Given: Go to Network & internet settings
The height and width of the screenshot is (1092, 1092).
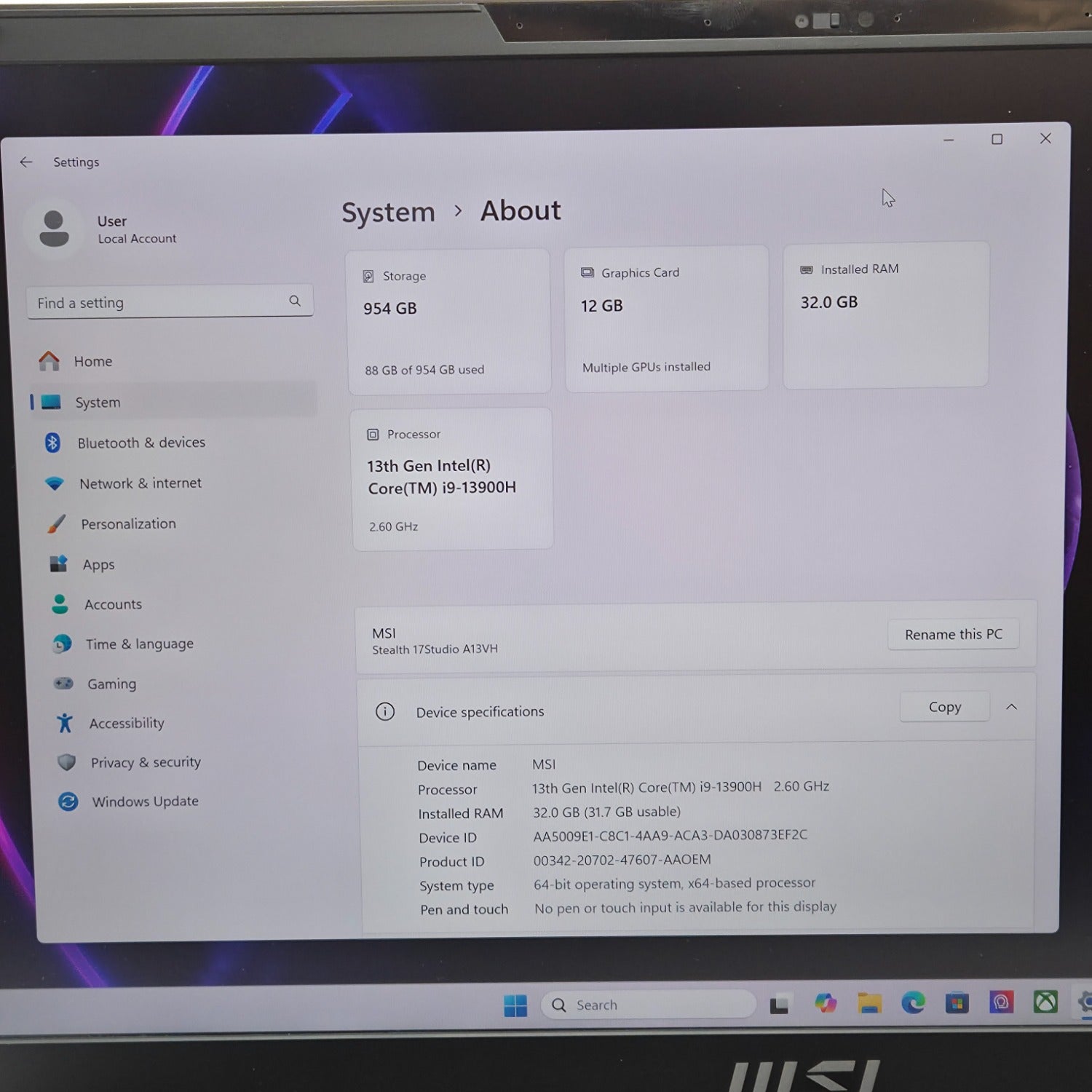Looking at the screenshot, I should pyautogui.click(x=140, y=483).
